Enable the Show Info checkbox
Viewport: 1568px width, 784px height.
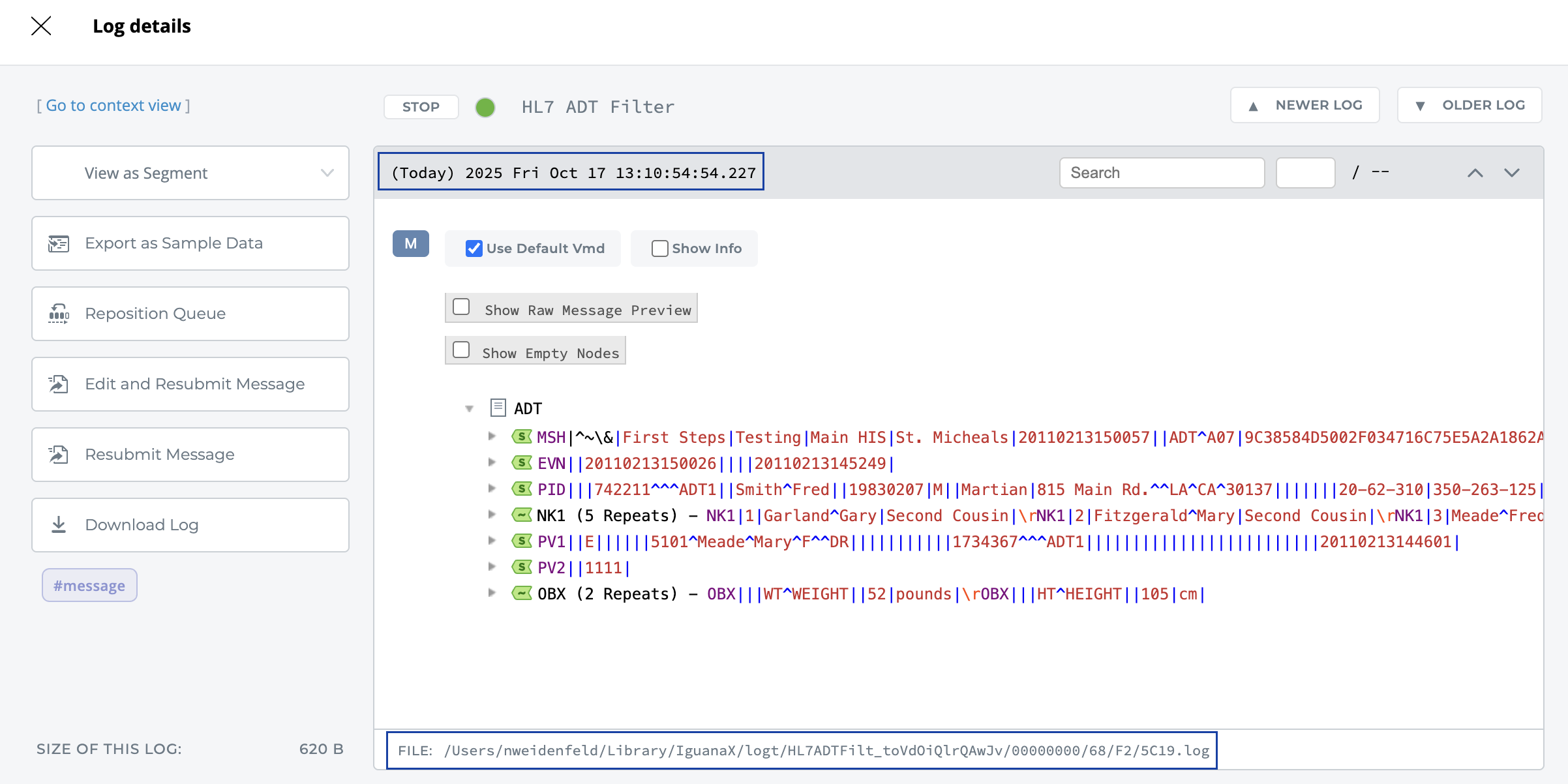point(659,249)
